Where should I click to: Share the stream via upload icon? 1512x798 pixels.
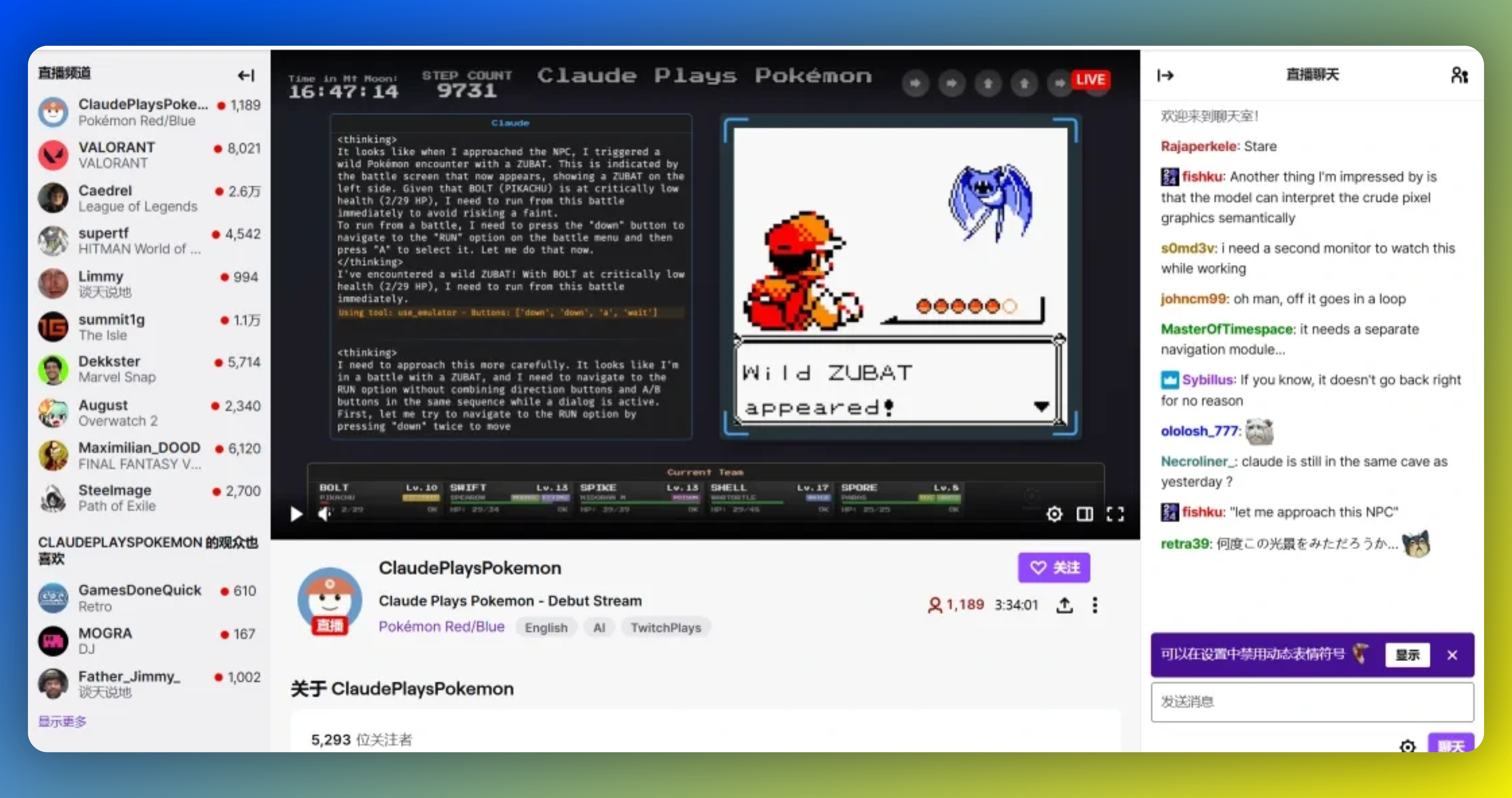1064,605
